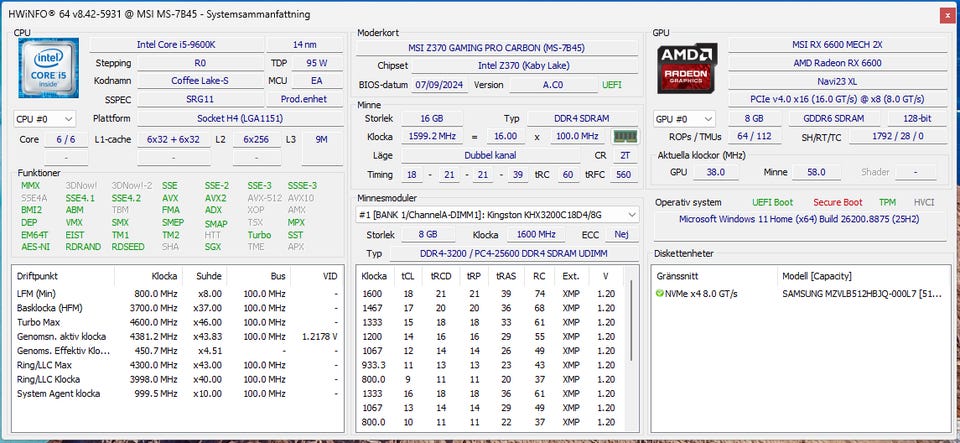
Task: Click the Minne clock 58.0 value
Action: [816, 173]
